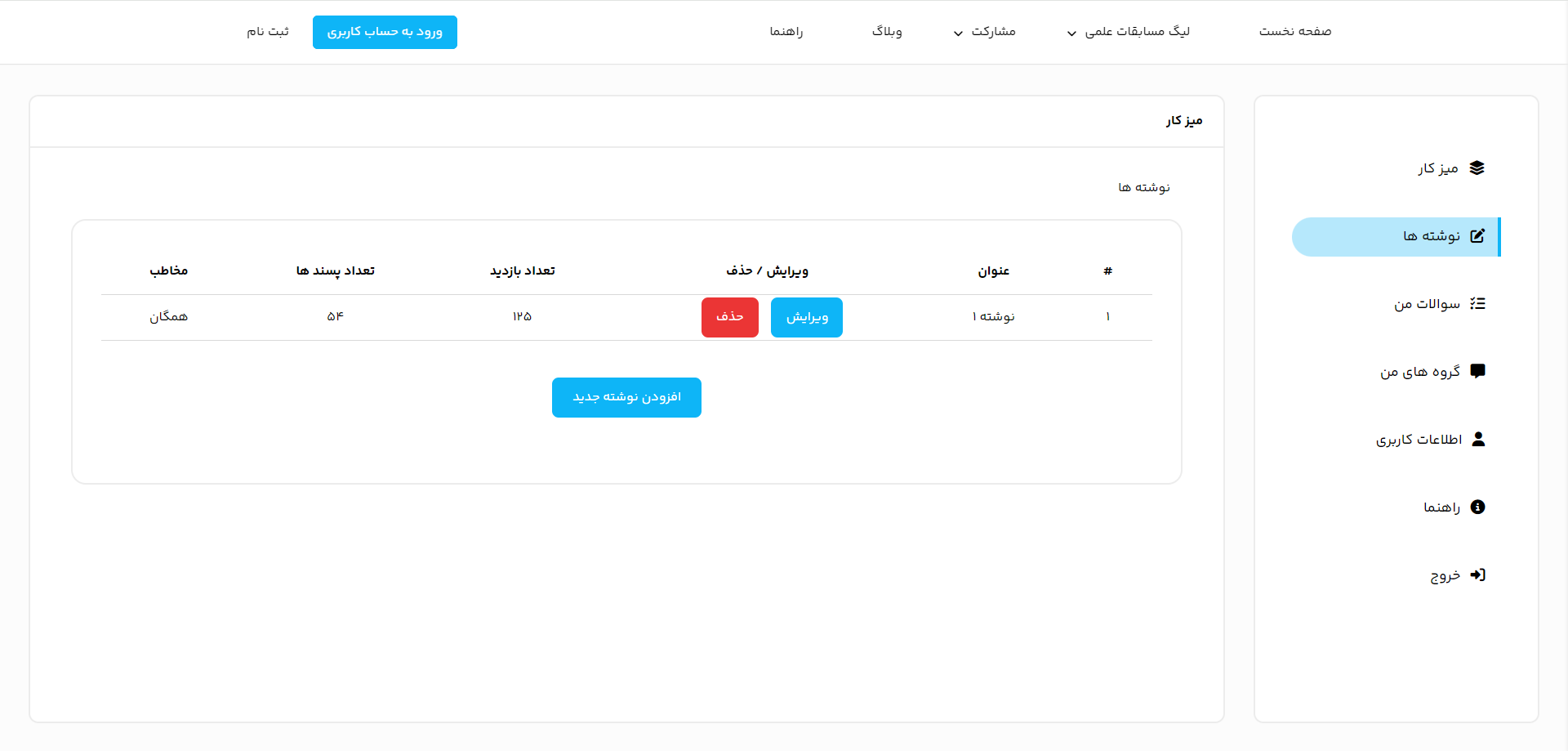Open the مشارکت dropdown menu
Viewport: 1568px width, 751px height.
pos(992,32)
